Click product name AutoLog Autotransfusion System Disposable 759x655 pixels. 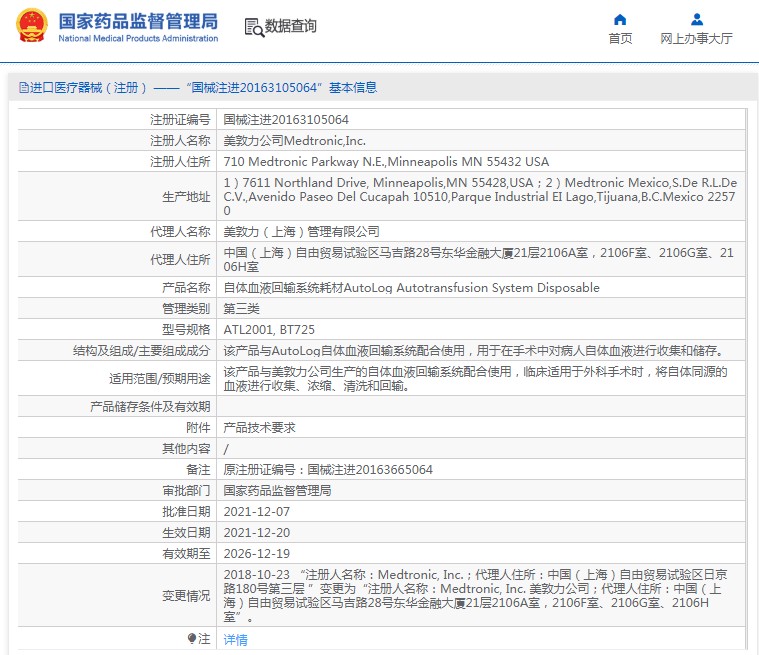coord(411,288)
